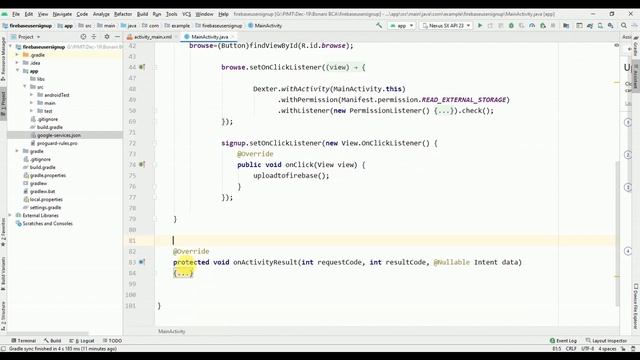Toggle the Resource Manager side button

[x=3, y=58]
